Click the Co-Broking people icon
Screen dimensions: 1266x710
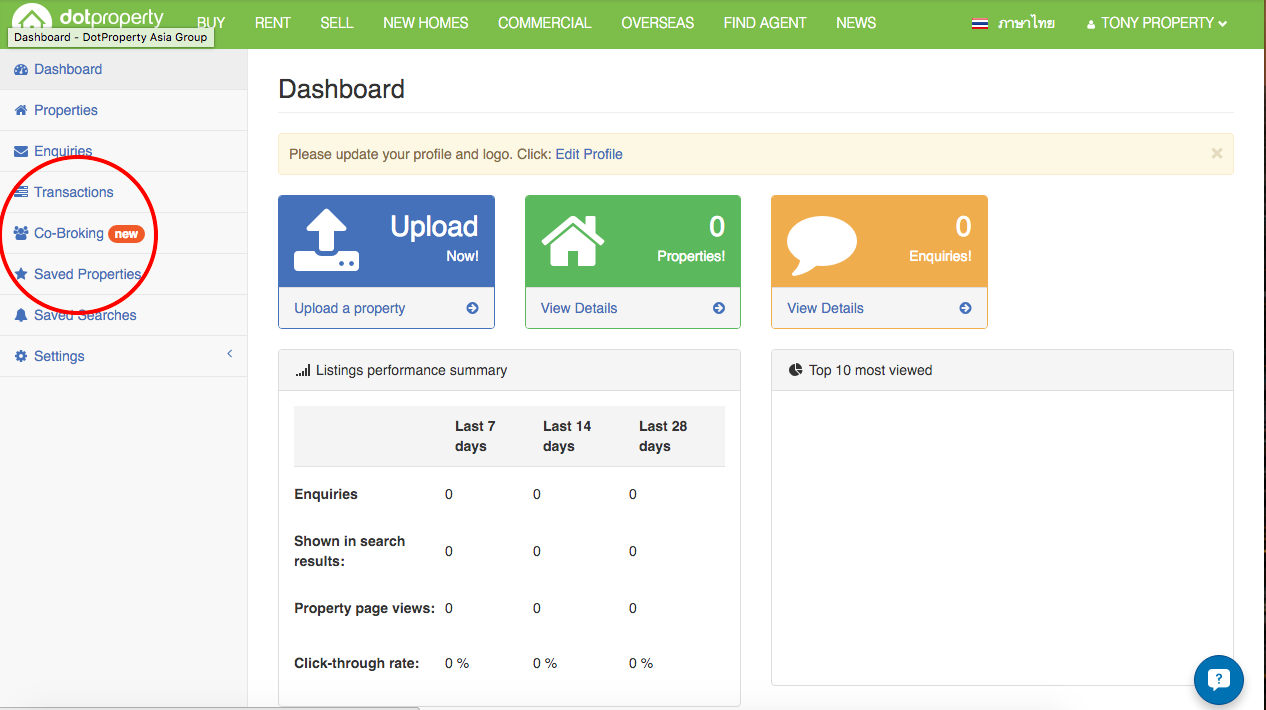coord(21,233)
